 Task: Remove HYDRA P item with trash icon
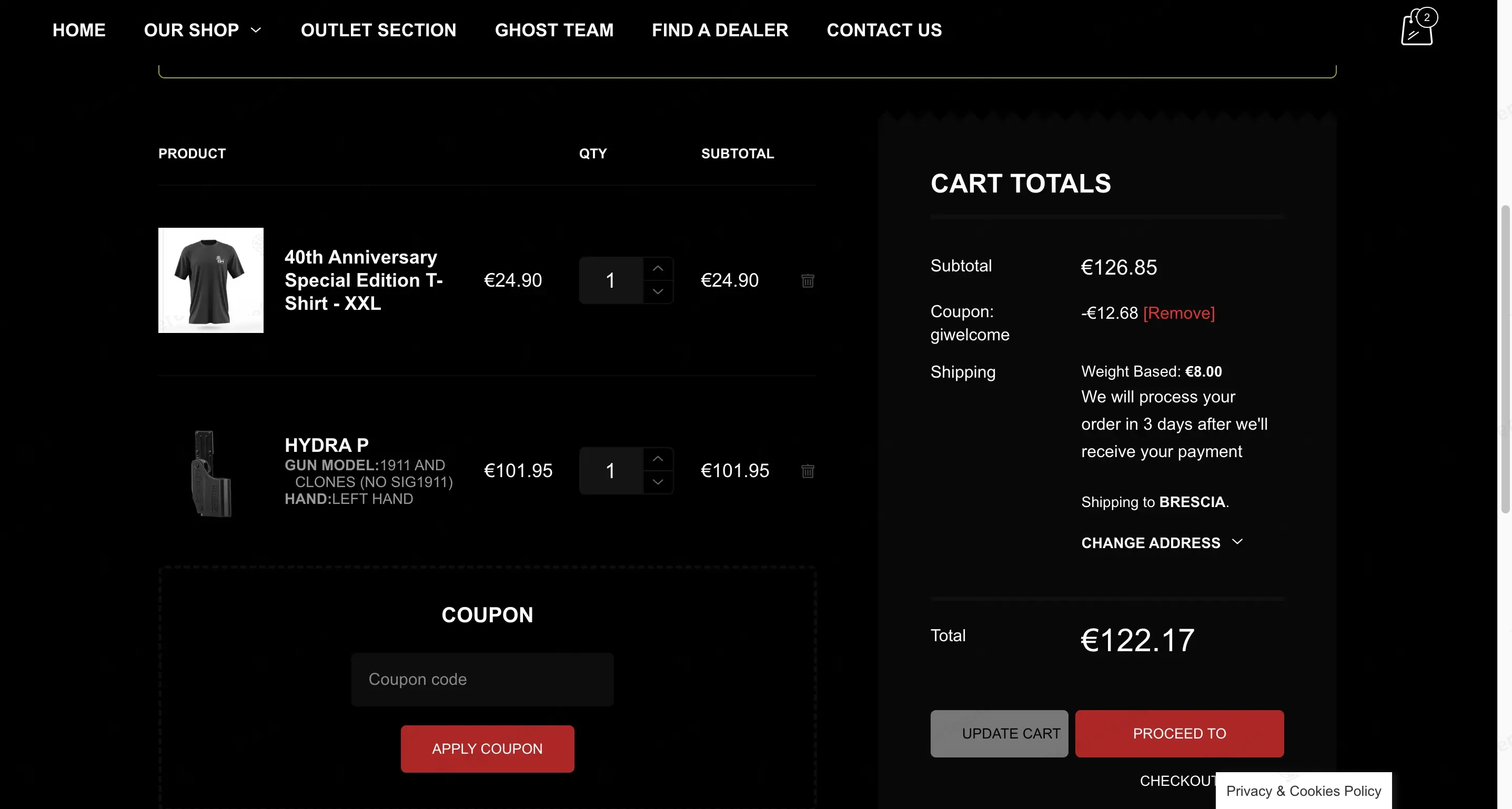coord(808,471)
